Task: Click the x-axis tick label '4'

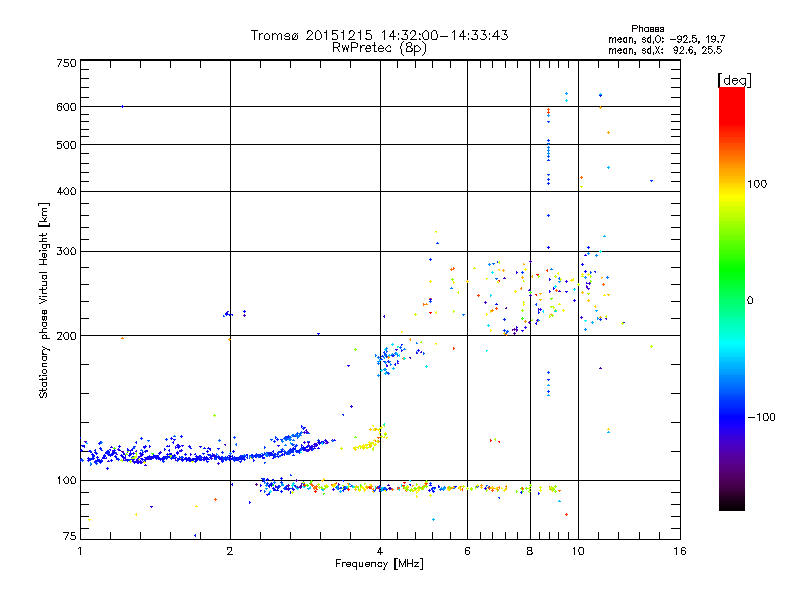Action: (380, 551)
